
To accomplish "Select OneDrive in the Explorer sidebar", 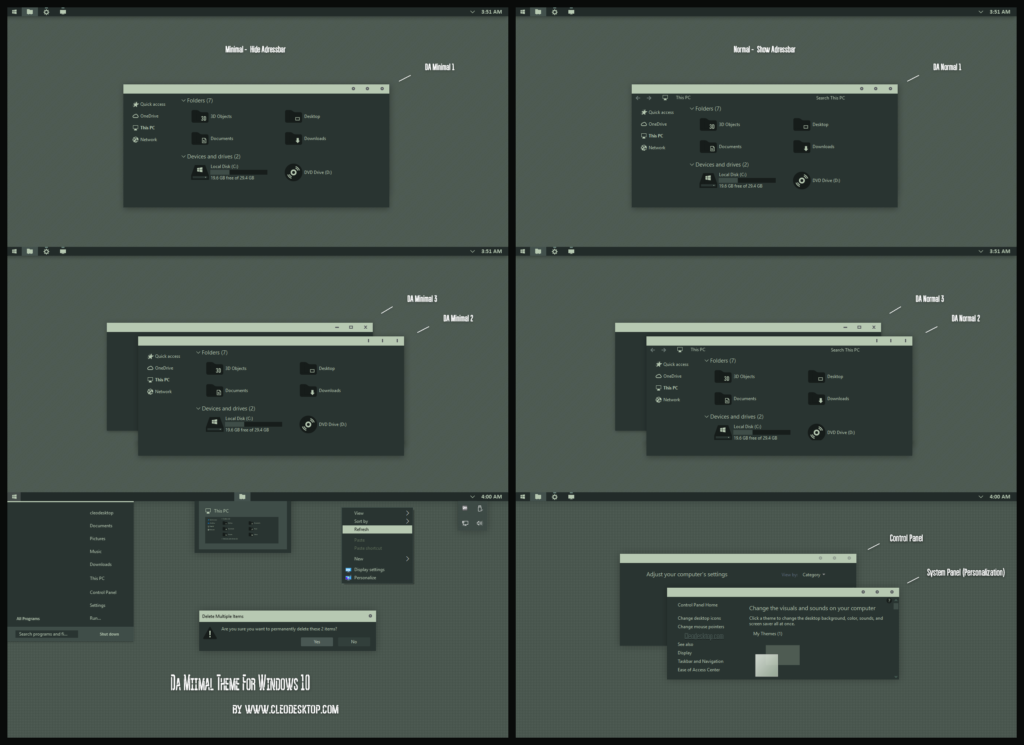I will click(147, 115).
